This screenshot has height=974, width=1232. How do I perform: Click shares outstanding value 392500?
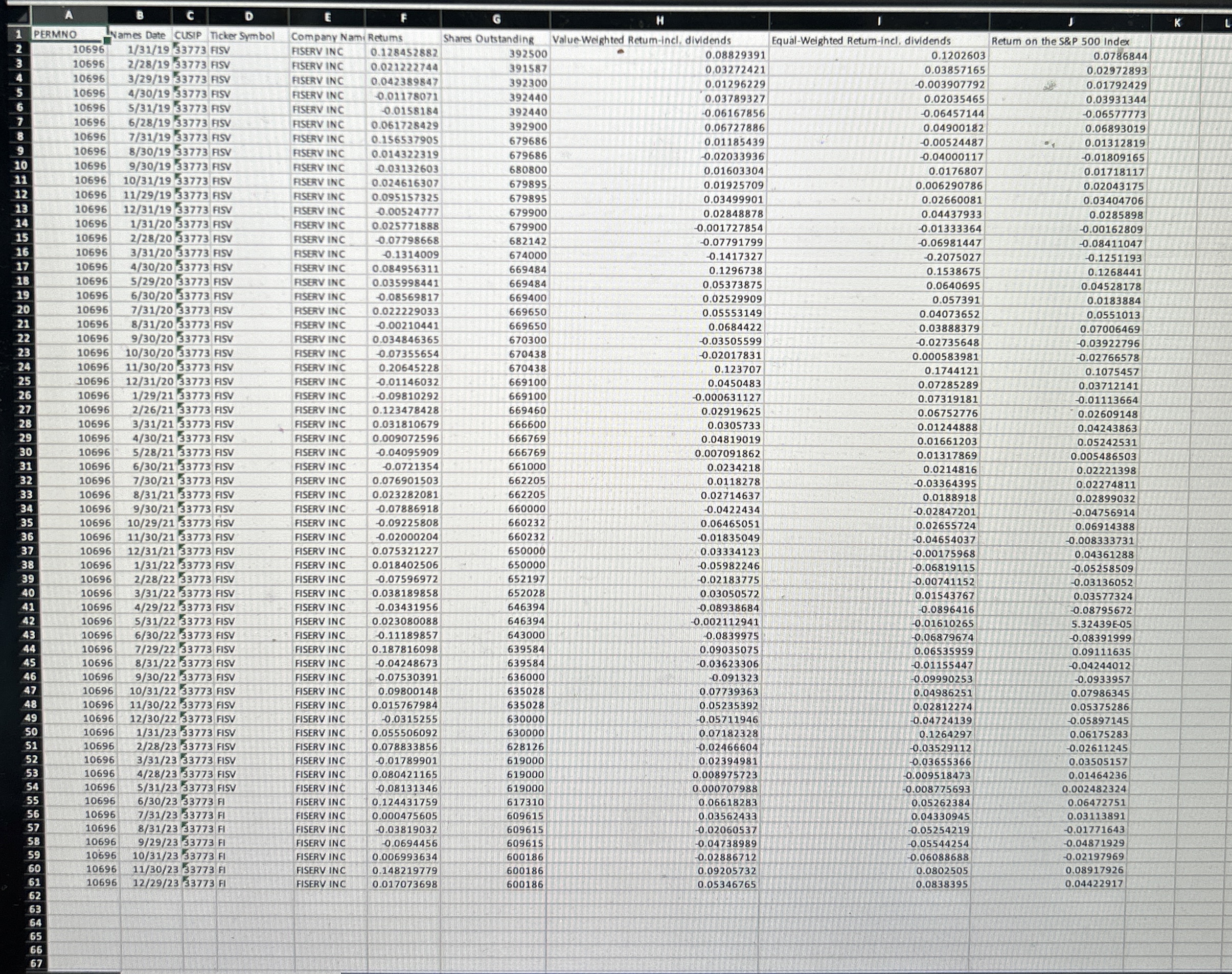click(x=528, y=54)
